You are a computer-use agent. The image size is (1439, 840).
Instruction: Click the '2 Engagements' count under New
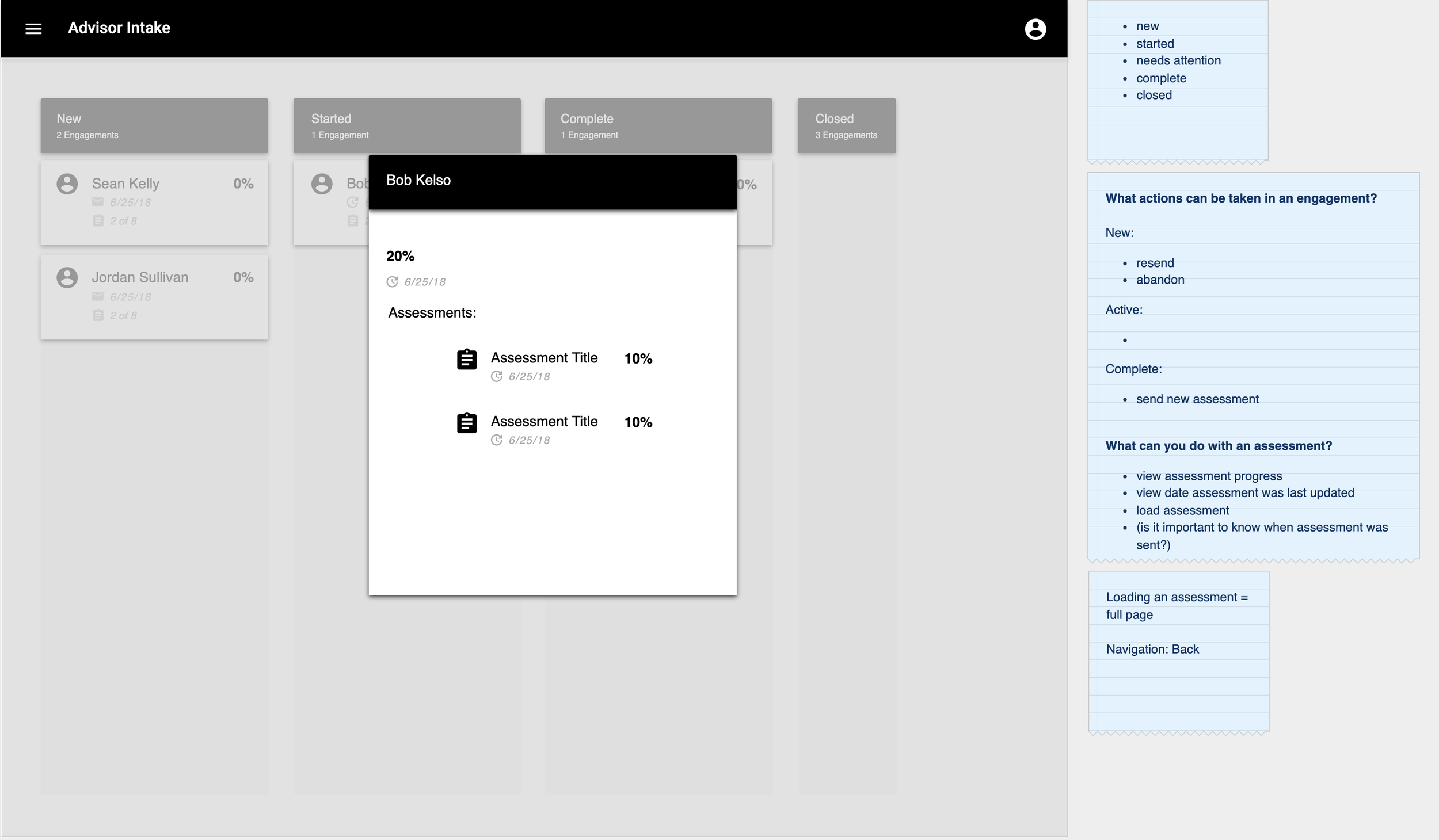point(87,135)
